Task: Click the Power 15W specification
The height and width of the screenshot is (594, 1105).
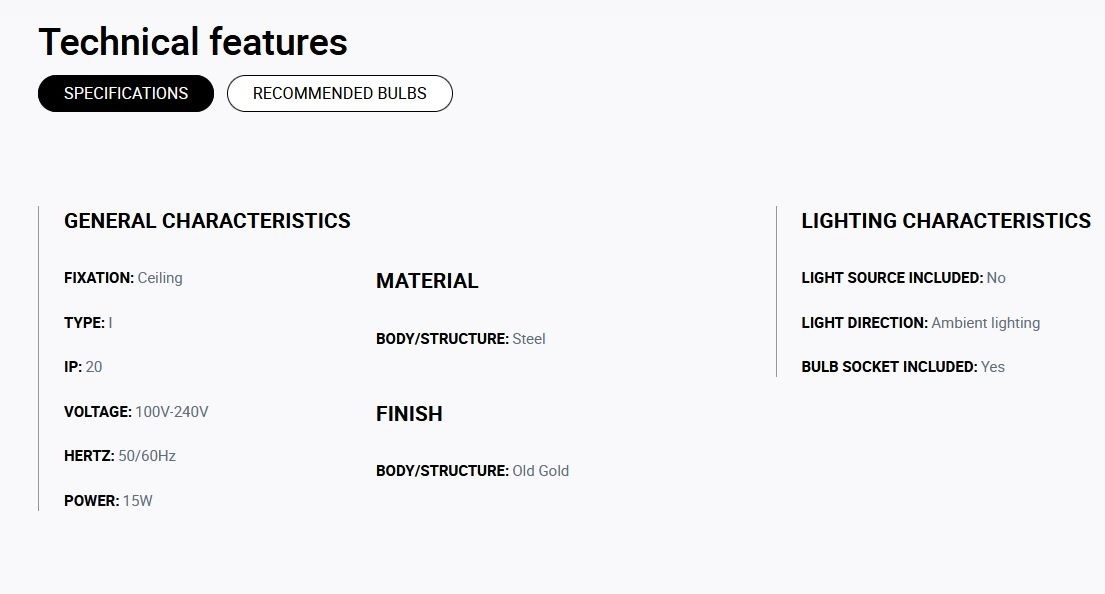Action: [109, 501]
